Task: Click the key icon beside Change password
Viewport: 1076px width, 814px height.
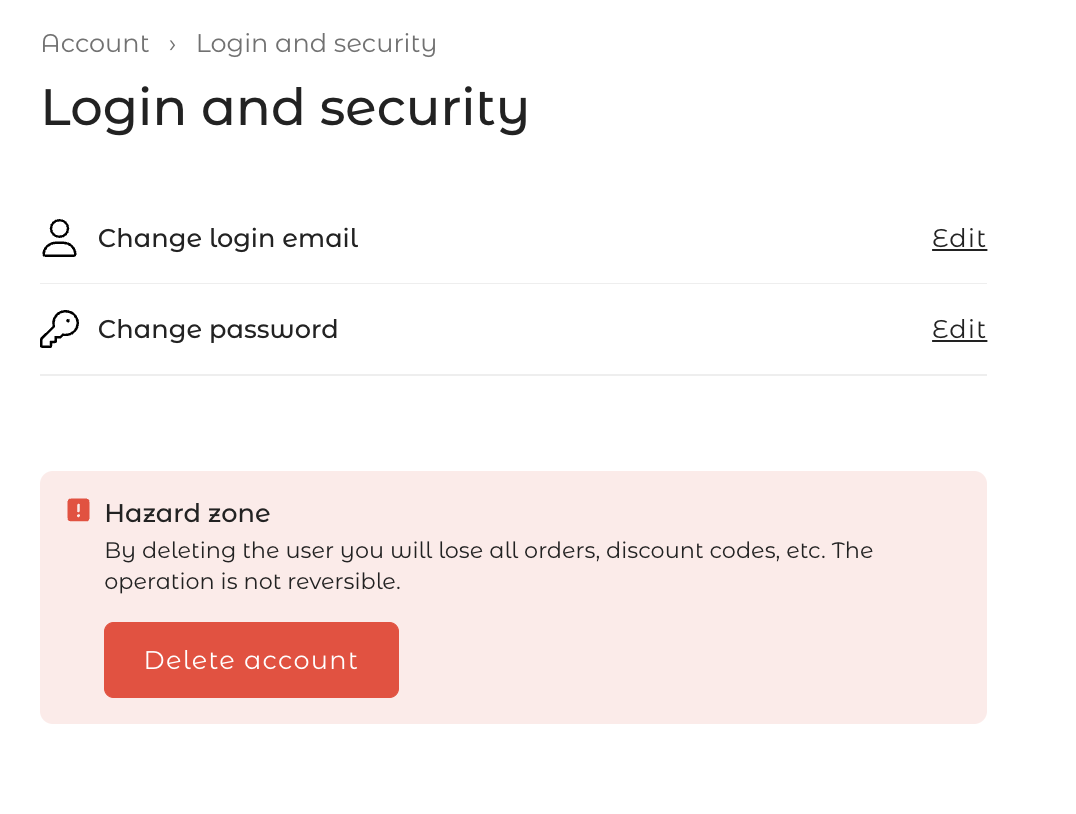Action: click(59, 329)
